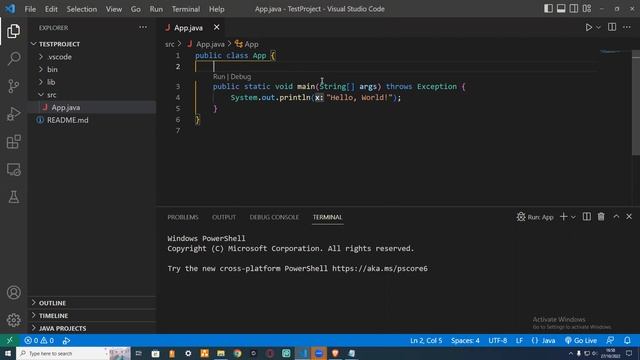Image resolution: width=640 pixels, height=360 pixels.
Task: Toggle bottom panel layout icon
Action: [x=561, y=9]
